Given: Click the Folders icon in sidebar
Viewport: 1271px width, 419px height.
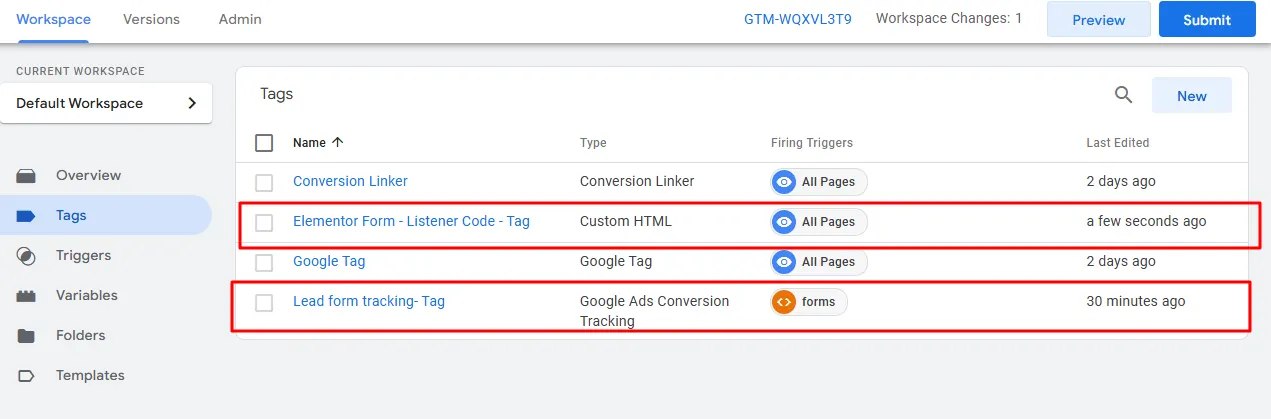Looking at the screenshot, I should (x=26, y=336).
